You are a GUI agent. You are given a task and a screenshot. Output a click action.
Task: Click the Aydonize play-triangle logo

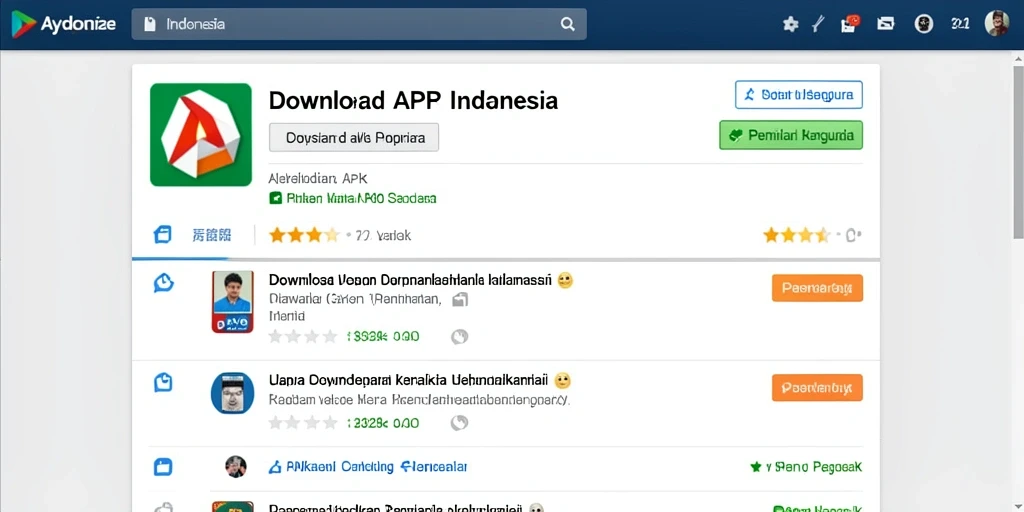(23, 24)
